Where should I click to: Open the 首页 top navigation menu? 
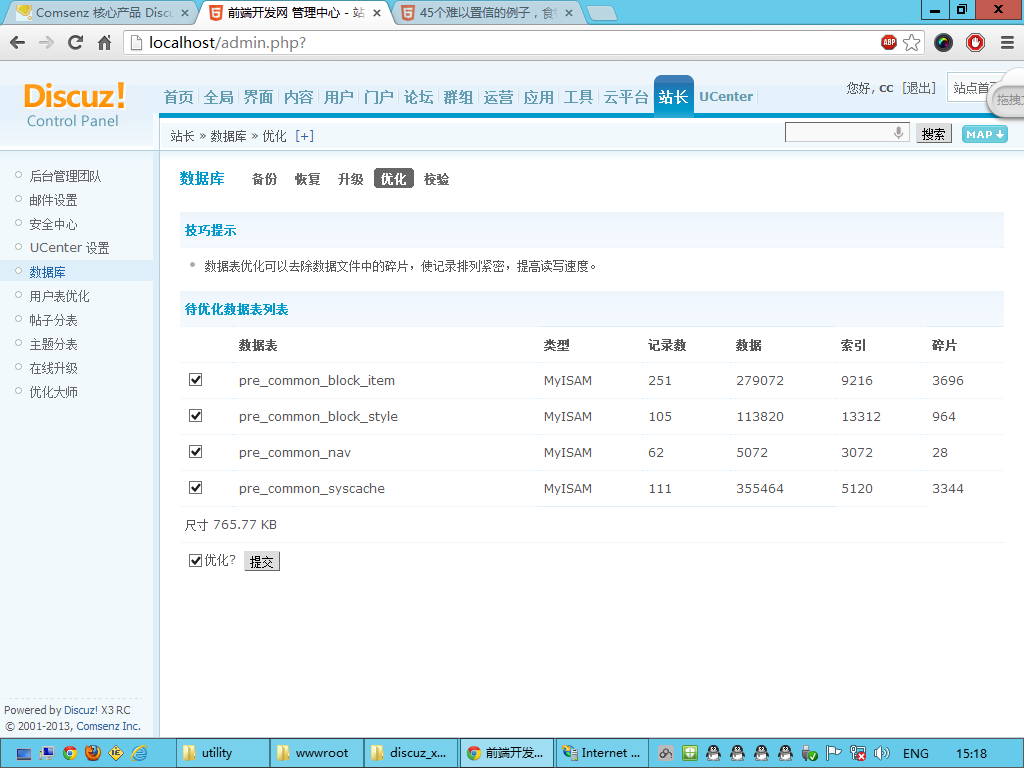pyautogui.click(x=178, y=97)
